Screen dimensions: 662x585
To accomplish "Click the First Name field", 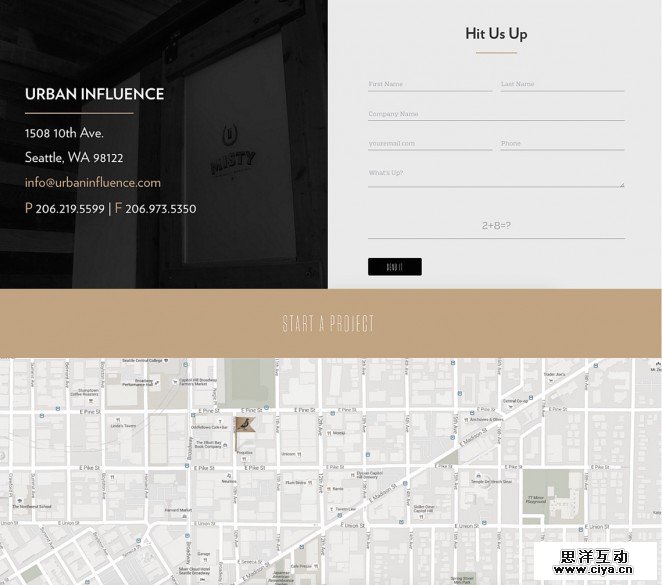I will click(x=429, y=84).
